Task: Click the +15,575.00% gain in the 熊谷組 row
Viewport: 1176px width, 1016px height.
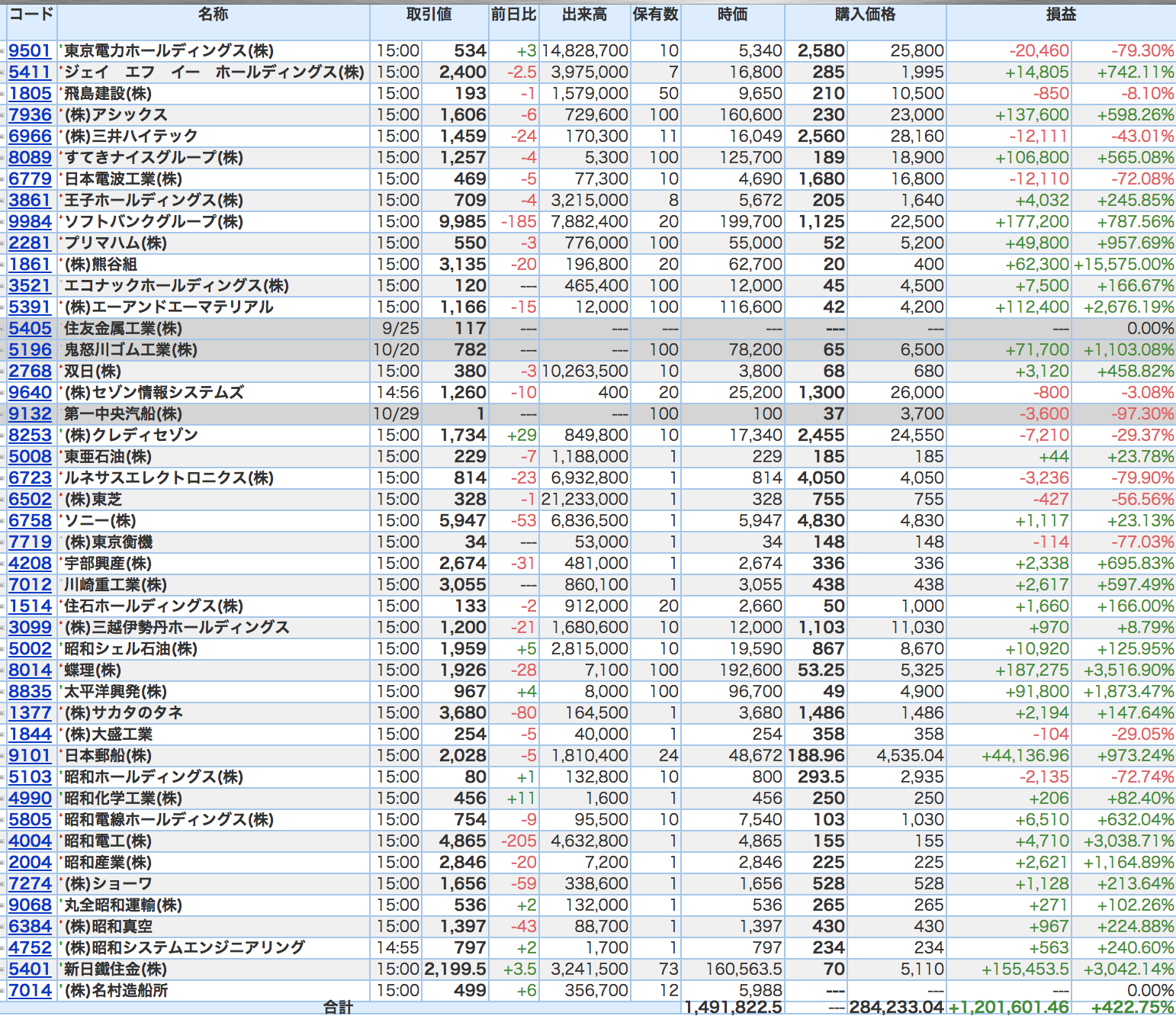Action: [1123, 264]
